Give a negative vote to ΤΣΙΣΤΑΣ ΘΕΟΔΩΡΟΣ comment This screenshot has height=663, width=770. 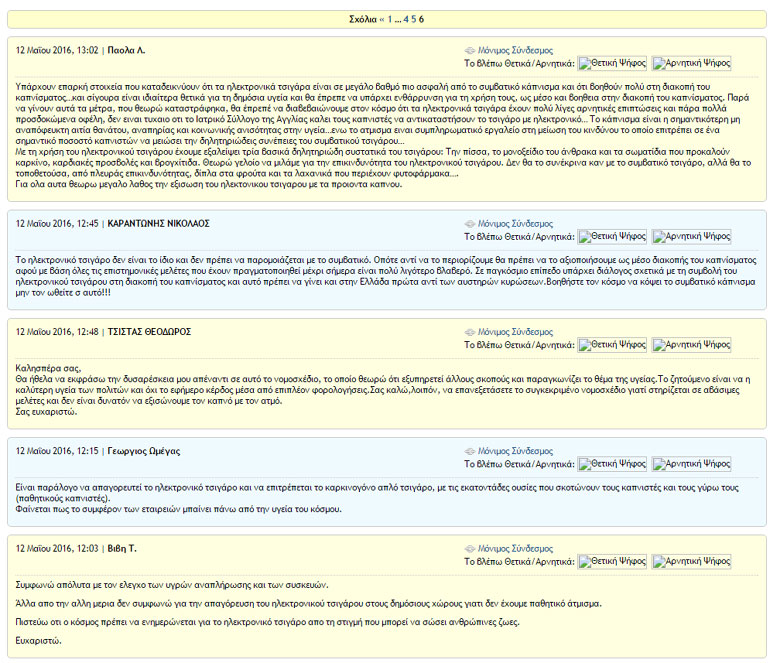pos(692,344)
